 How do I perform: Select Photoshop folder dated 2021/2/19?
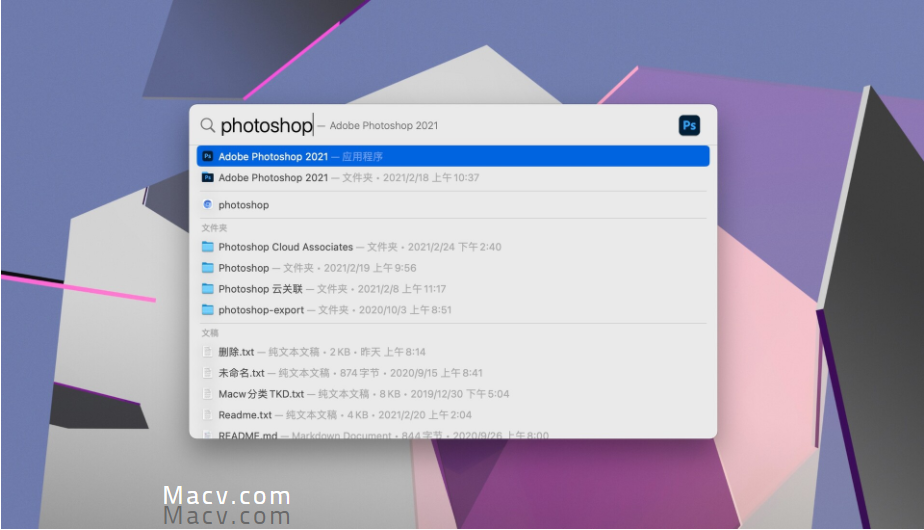tap(453, 268)
